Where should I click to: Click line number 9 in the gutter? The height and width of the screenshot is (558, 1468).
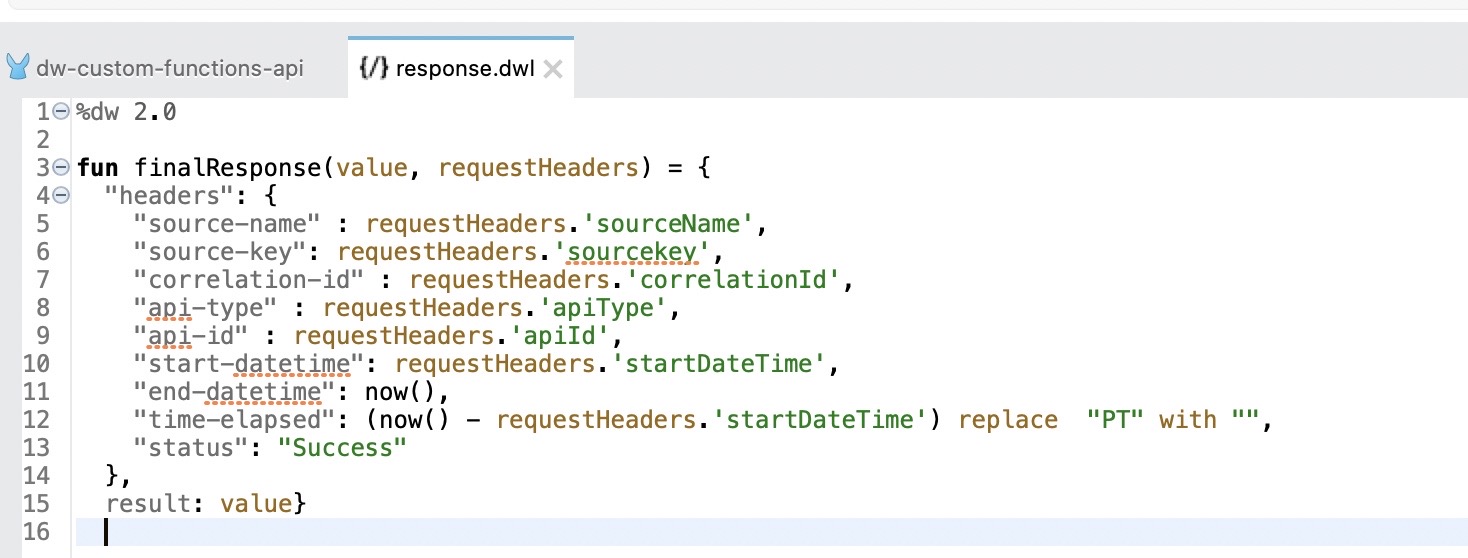coord(42,336)
